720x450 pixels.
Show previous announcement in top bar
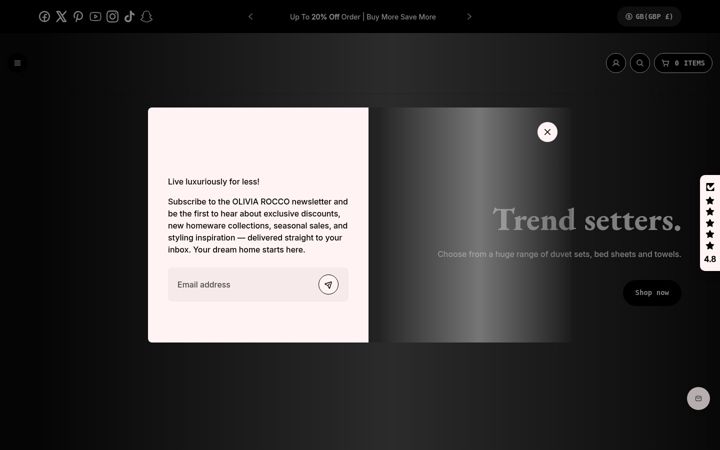(x=250, y=17)
